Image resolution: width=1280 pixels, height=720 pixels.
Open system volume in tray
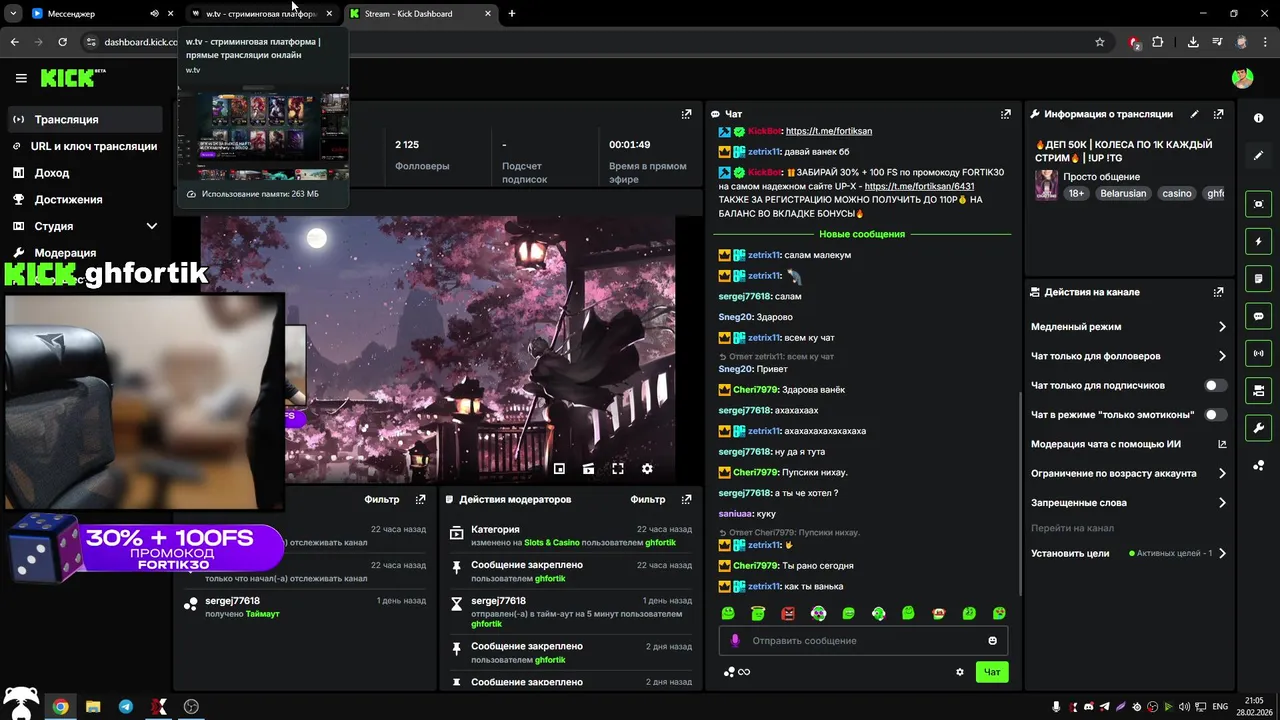tap(1184, 707)
